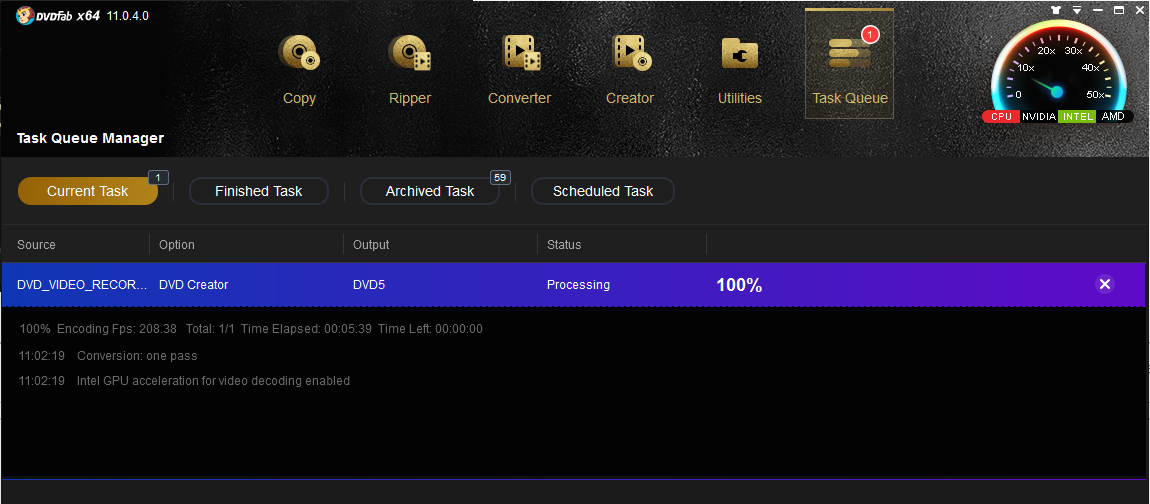Click the Task Queue Manager title

[x=90, y=138]
